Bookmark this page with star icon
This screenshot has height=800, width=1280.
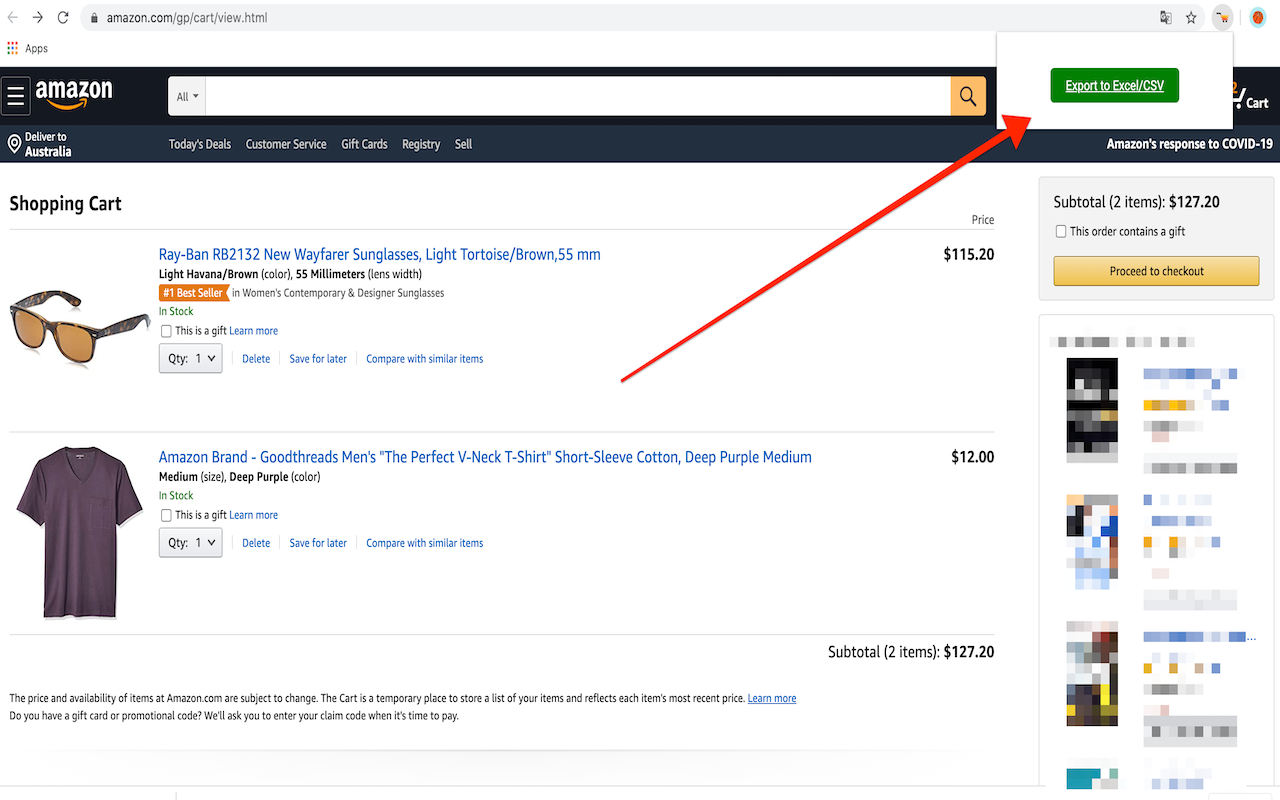pos(1191,18)
